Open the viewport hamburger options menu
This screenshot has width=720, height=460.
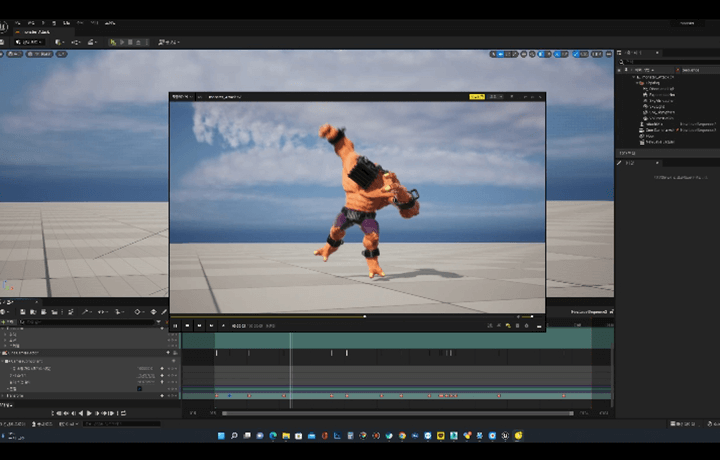[1, 54]
